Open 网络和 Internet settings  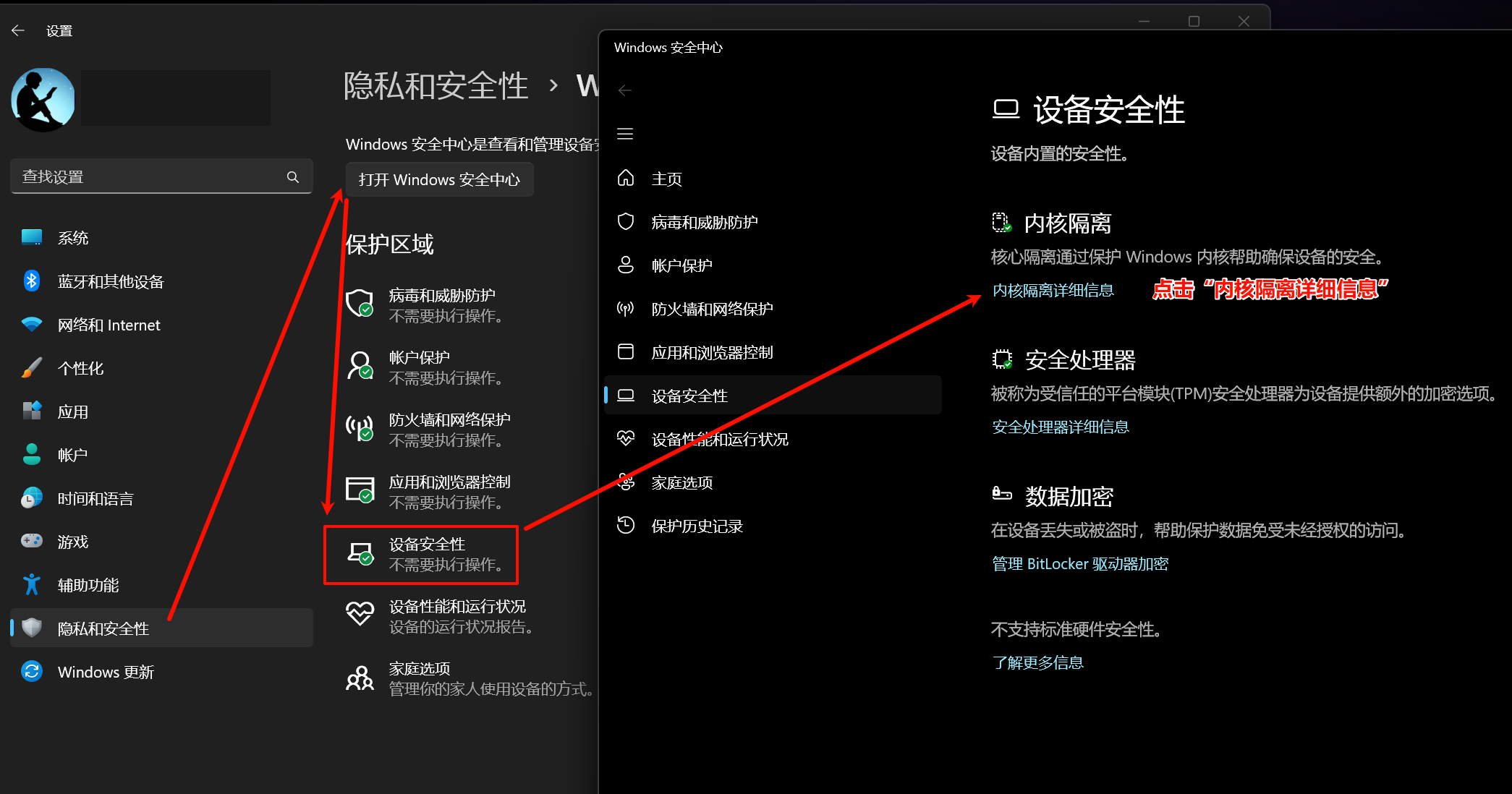(x=161, y=325)
